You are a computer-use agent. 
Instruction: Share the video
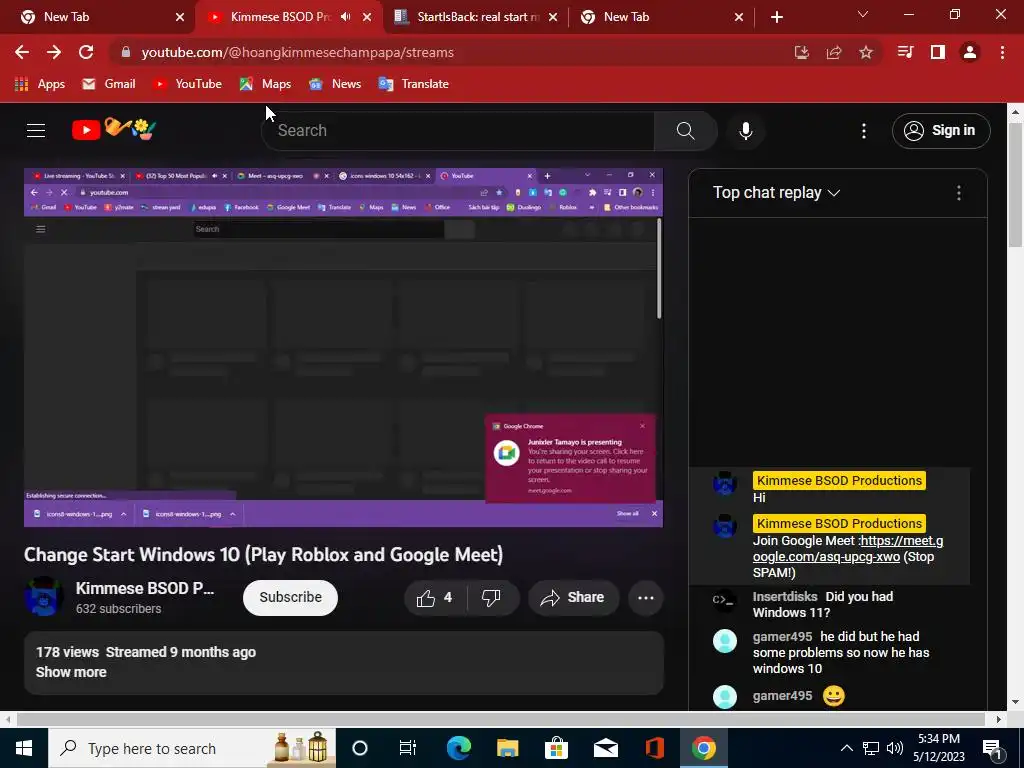573,598
